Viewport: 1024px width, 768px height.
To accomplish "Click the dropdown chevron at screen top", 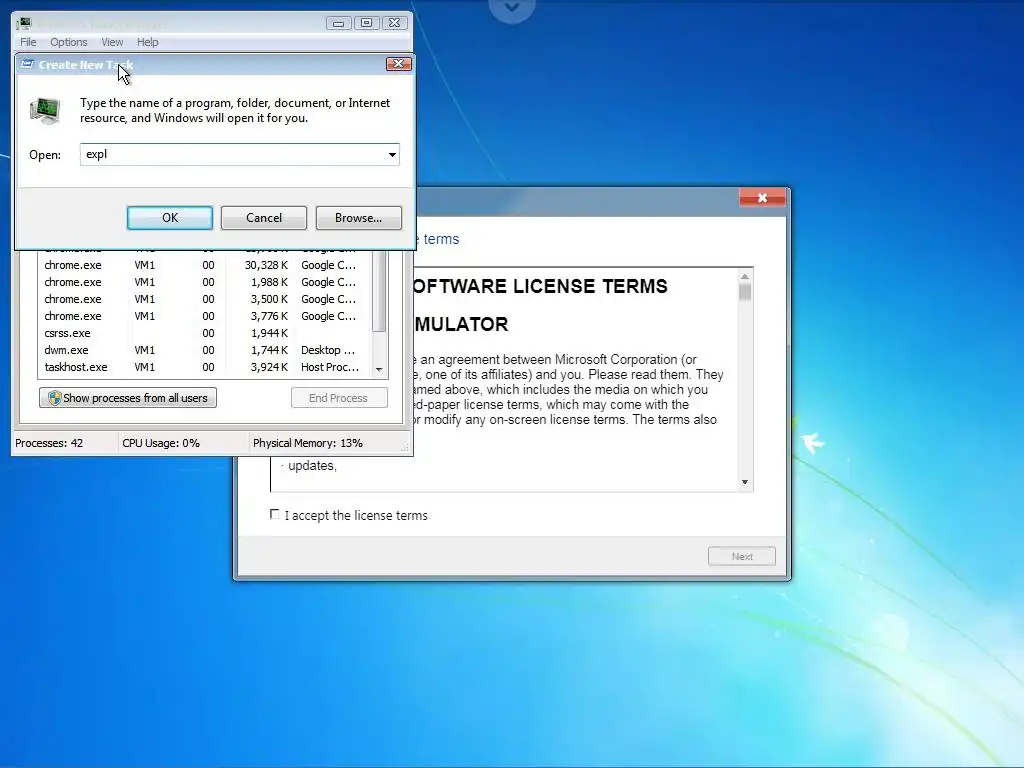I will click(512, 8).
